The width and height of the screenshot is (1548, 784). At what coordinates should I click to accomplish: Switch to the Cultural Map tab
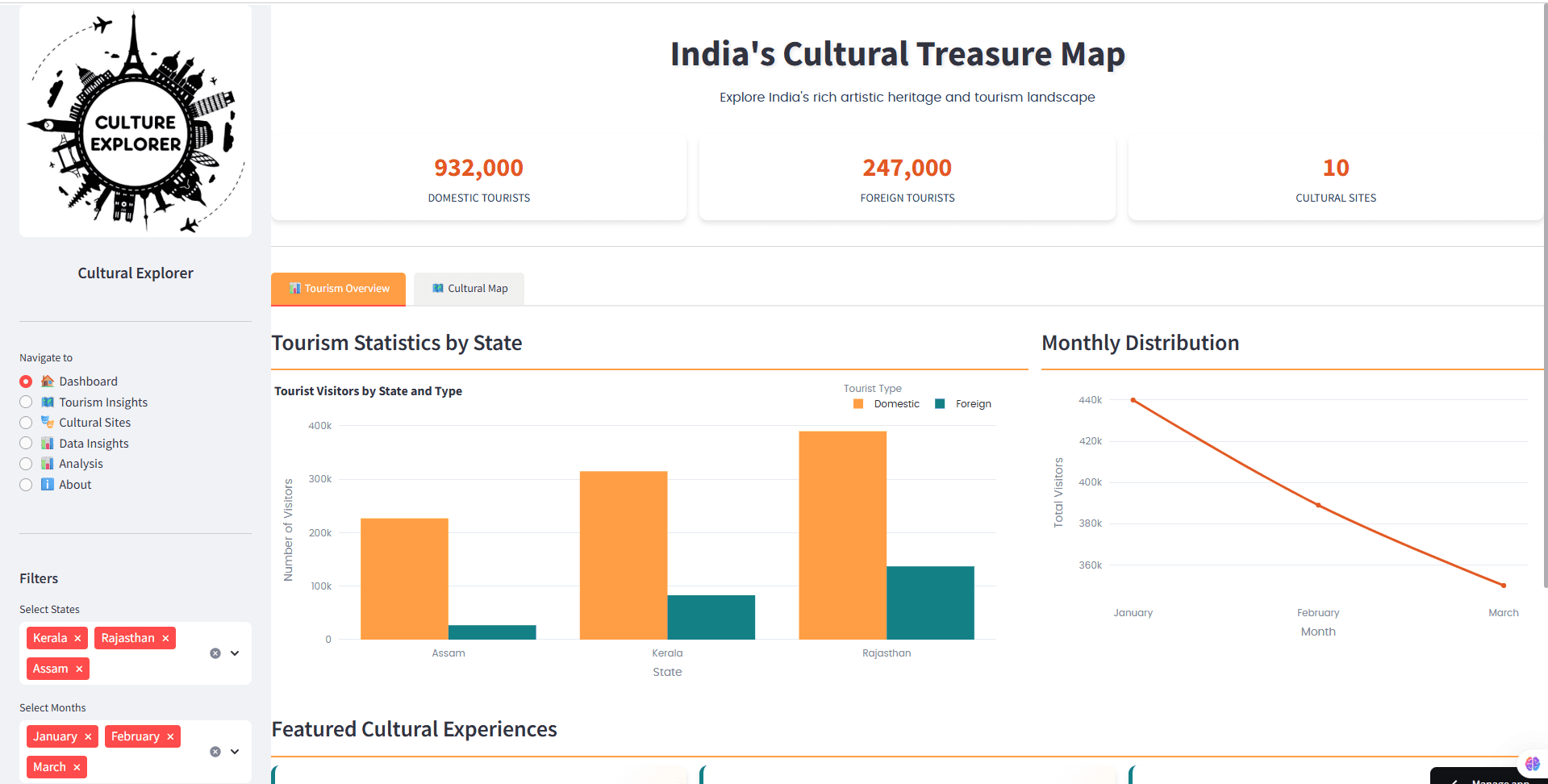pos(469,288)
